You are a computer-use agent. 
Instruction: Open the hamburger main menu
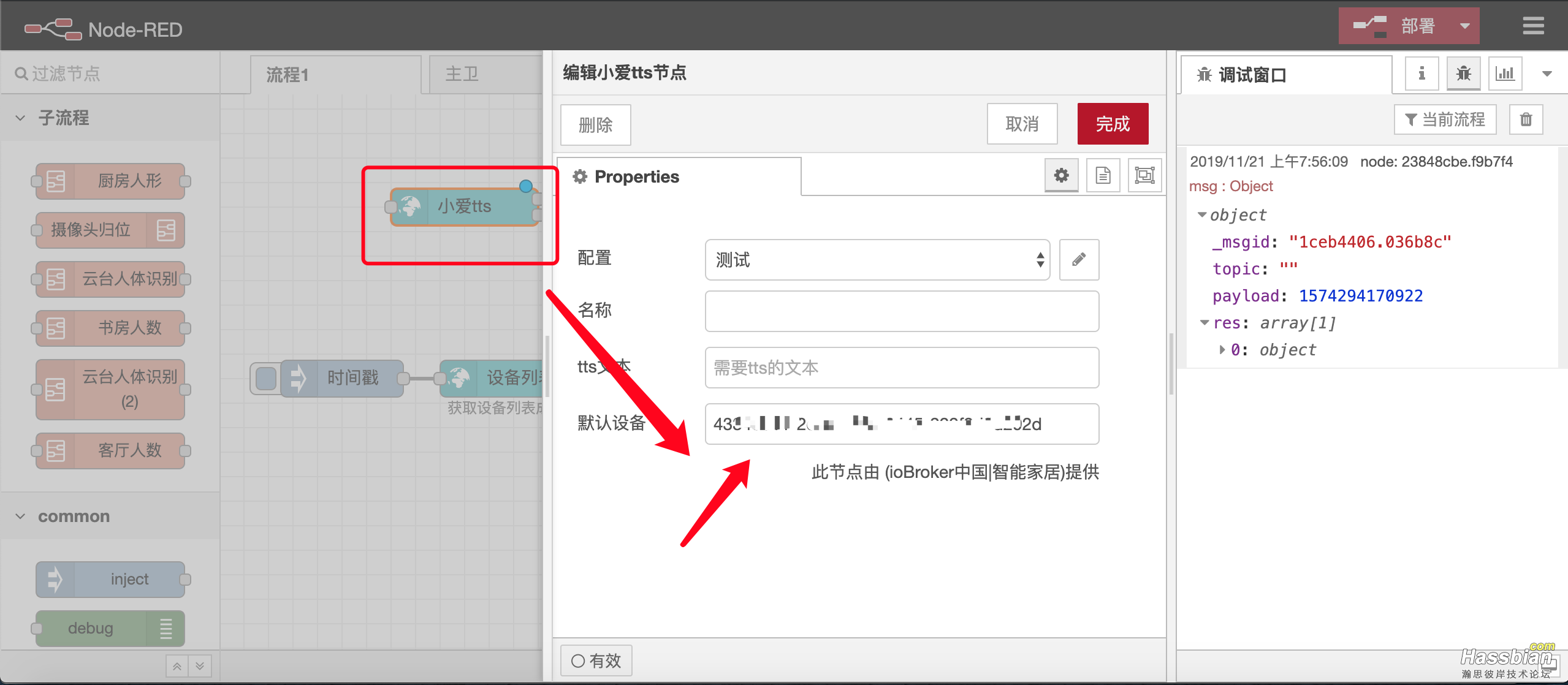[x=1532, y=26]
